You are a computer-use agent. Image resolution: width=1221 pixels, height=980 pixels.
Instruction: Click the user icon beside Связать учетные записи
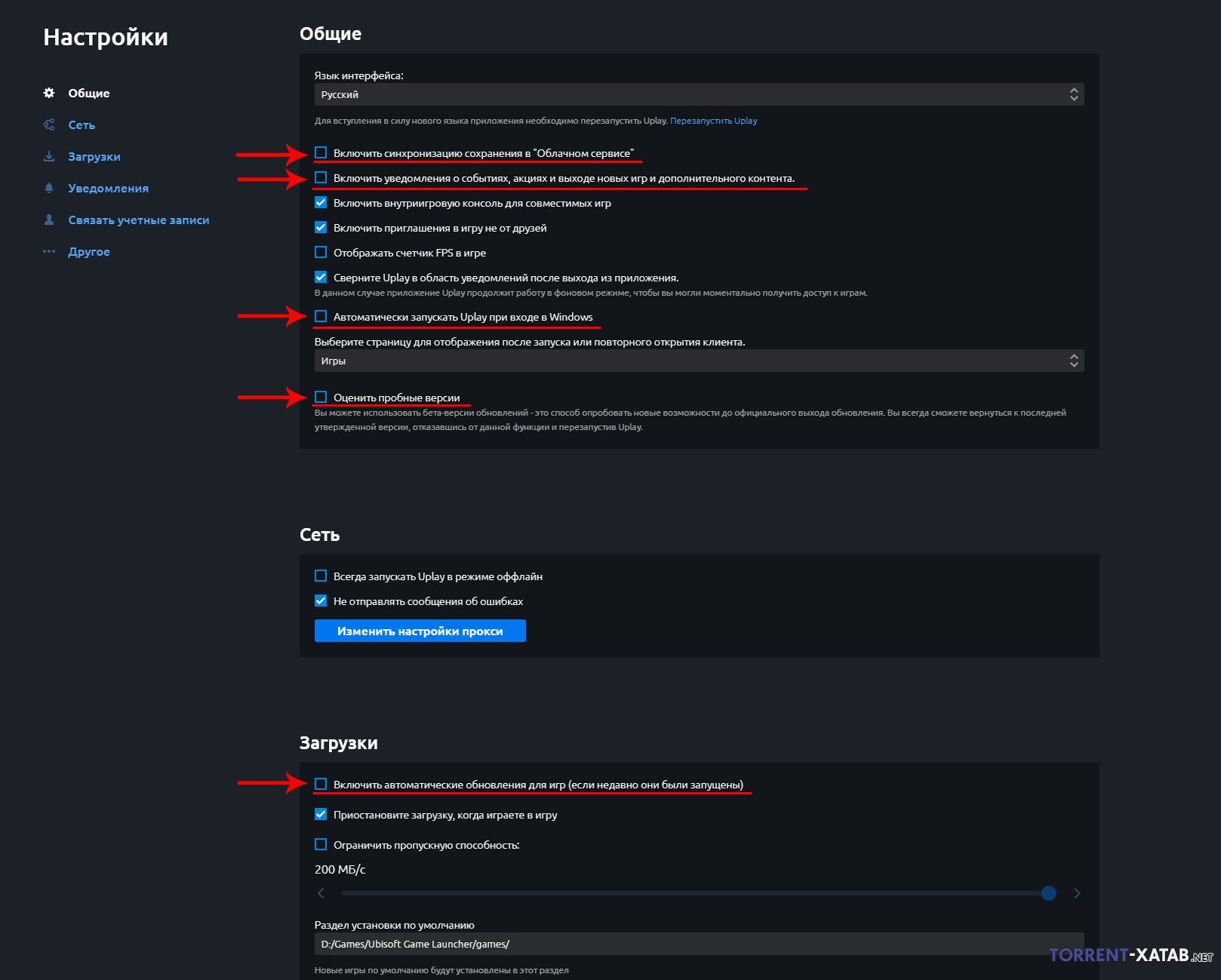49,220
